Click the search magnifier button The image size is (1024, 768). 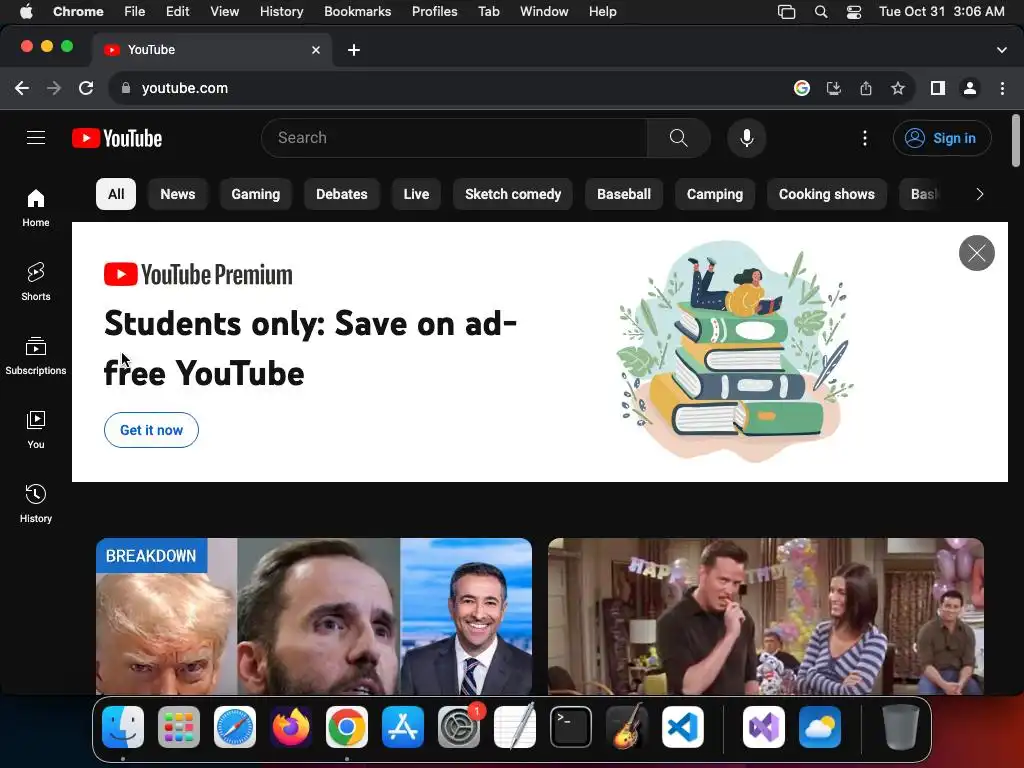click(x=679, y=138)
